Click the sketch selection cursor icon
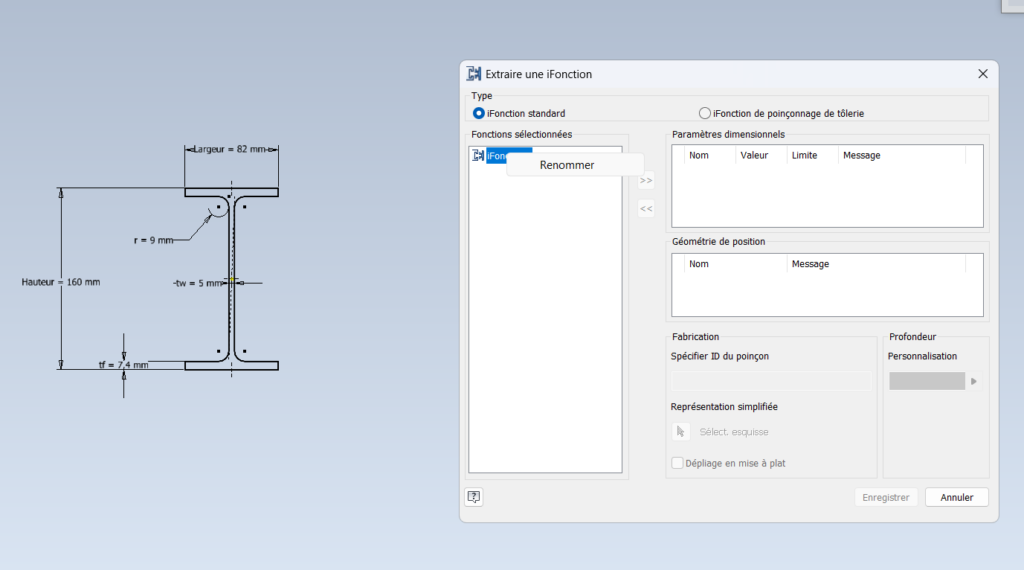This screenshot has height=570, width=1024. pos(681,431)
